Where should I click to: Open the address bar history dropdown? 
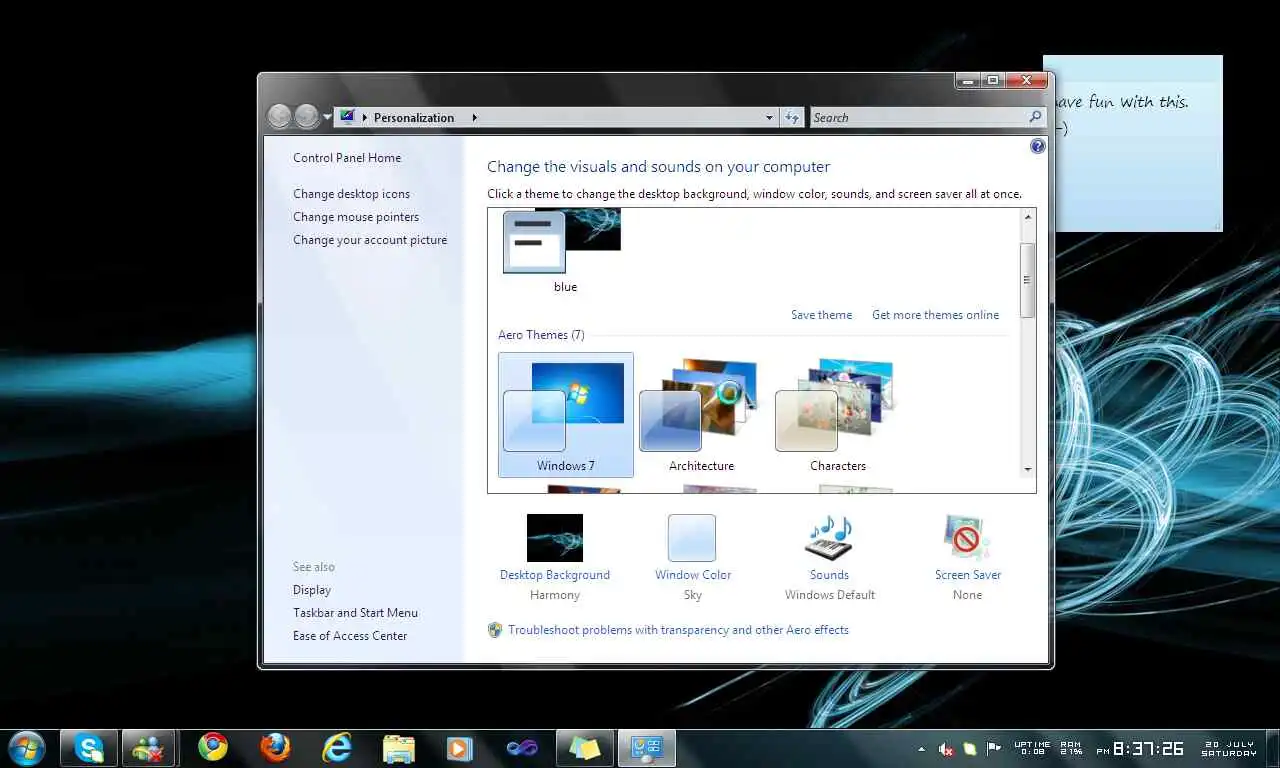pos(769,118)
